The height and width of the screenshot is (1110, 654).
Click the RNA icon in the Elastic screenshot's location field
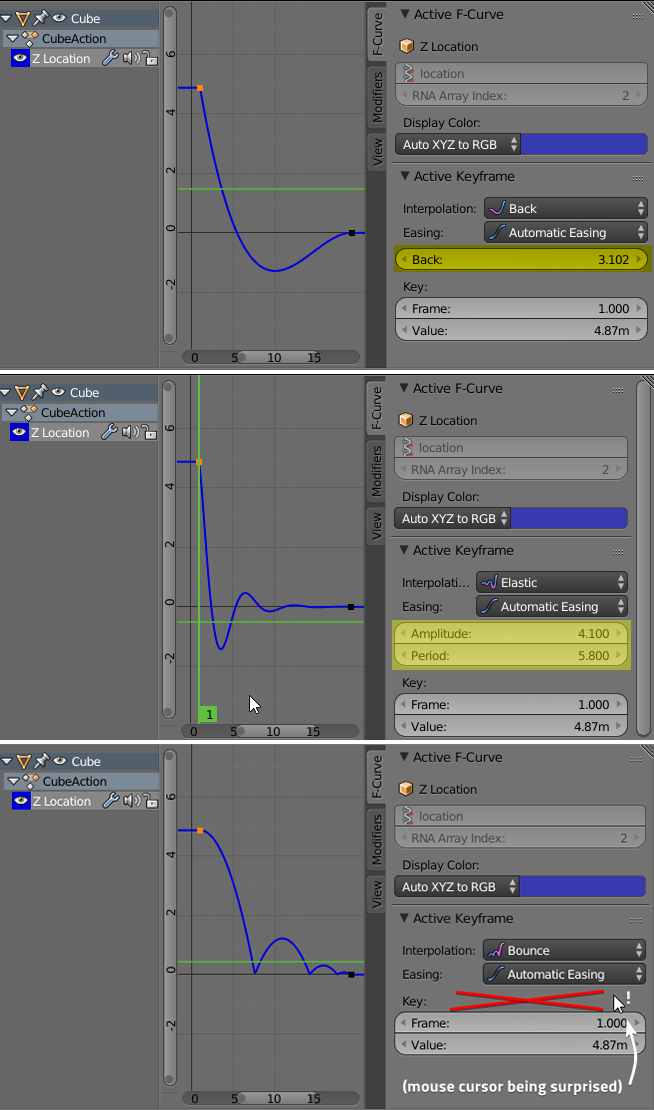407,447
